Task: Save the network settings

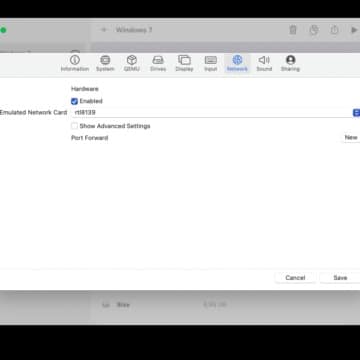Action: click(340, 278)
